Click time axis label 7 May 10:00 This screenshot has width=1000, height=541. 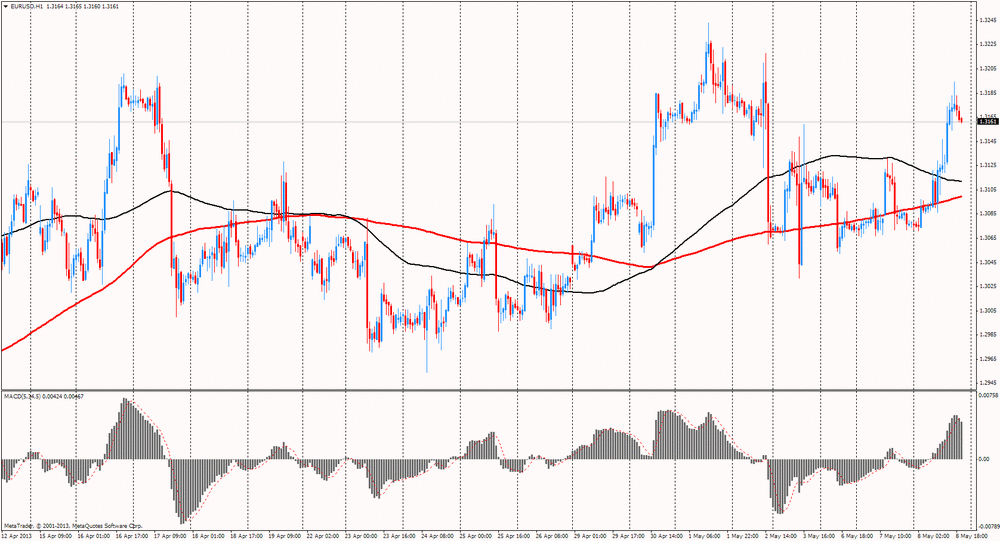tap(893, 537)
